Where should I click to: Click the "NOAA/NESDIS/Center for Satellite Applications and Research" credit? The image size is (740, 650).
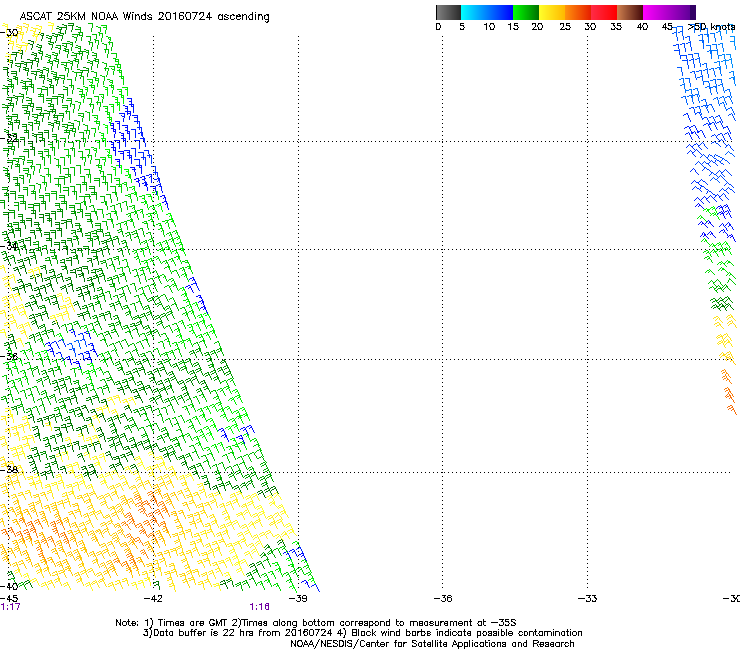tap(432, 644)
